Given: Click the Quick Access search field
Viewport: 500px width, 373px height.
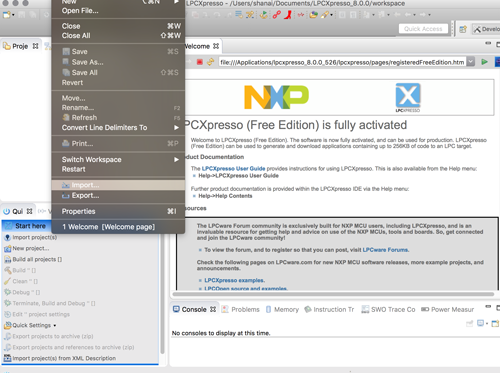Looking at the screenshot, I should point(423,29).
